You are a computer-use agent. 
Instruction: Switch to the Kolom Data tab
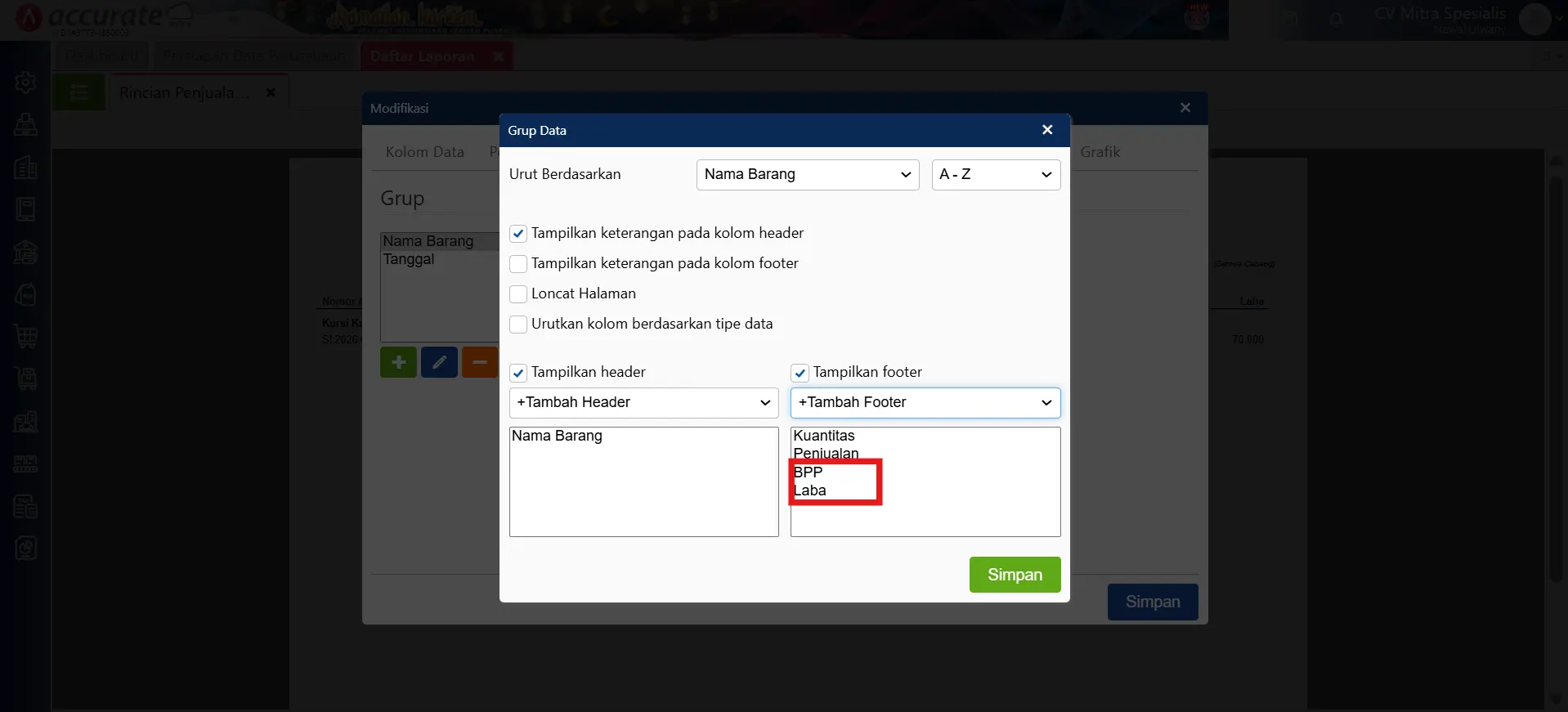tap(424, 152)
